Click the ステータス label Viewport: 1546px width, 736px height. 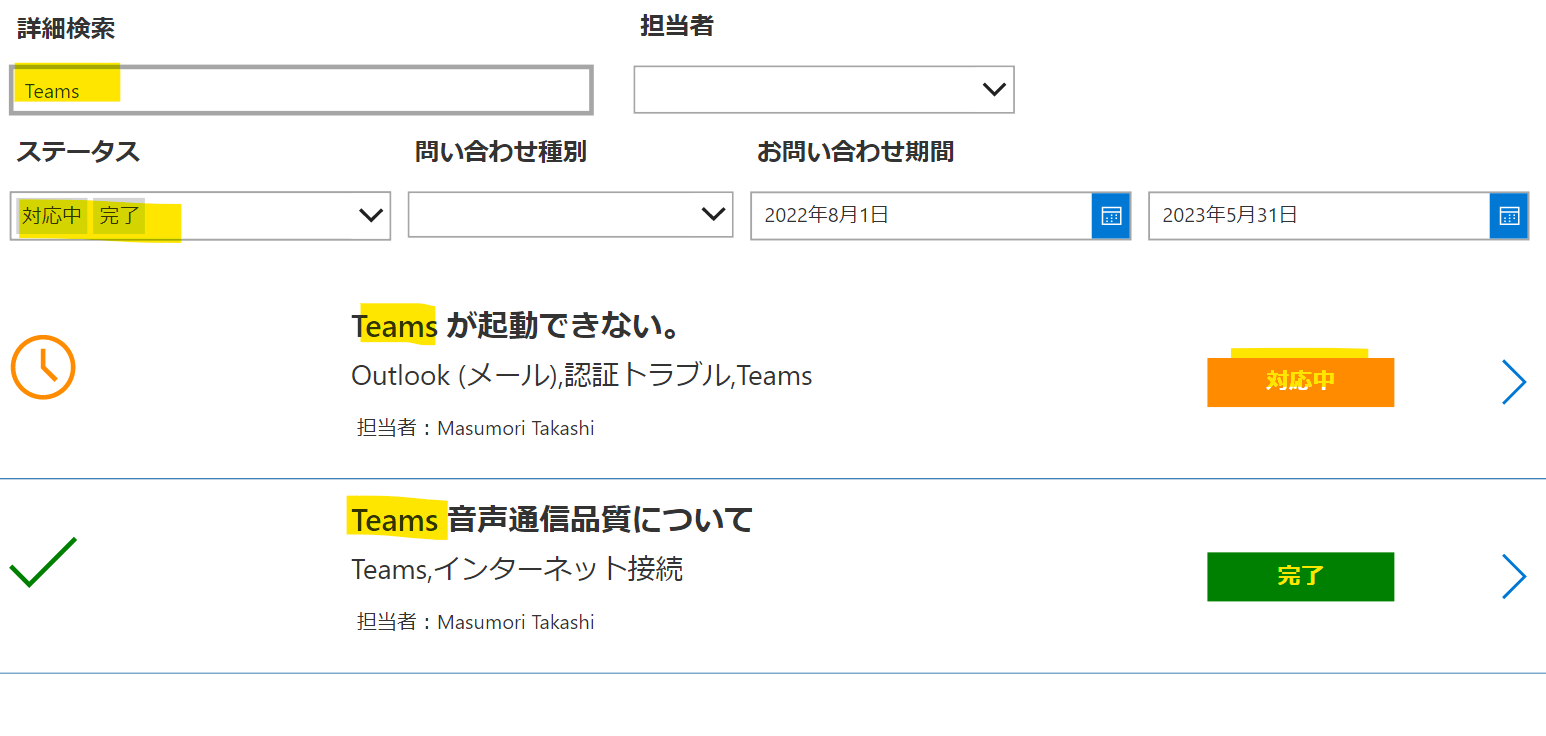78,152
